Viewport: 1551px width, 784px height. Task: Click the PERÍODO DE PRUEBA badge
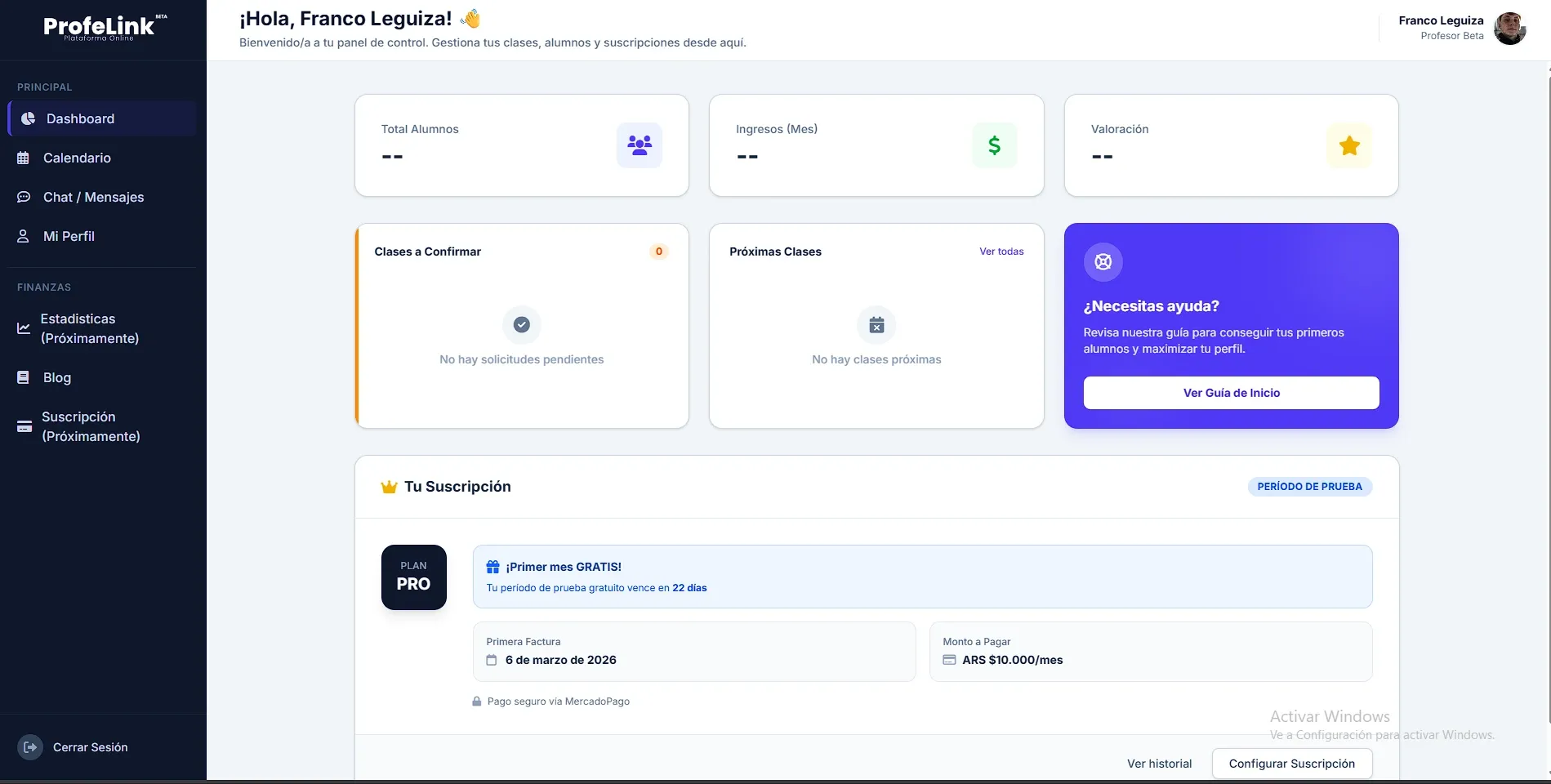(x=1310, y=487)
